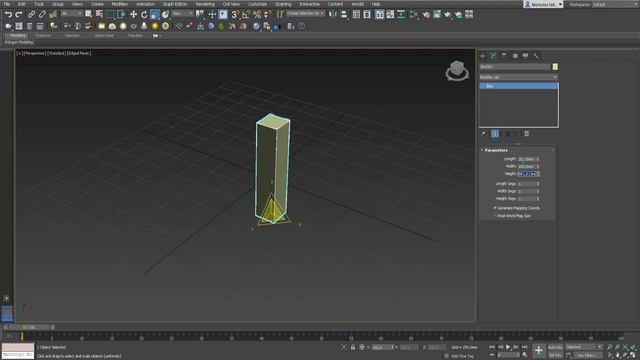Click the ViewCube in viewport
This screenshot has height=360, width=640.
(457, 71)
